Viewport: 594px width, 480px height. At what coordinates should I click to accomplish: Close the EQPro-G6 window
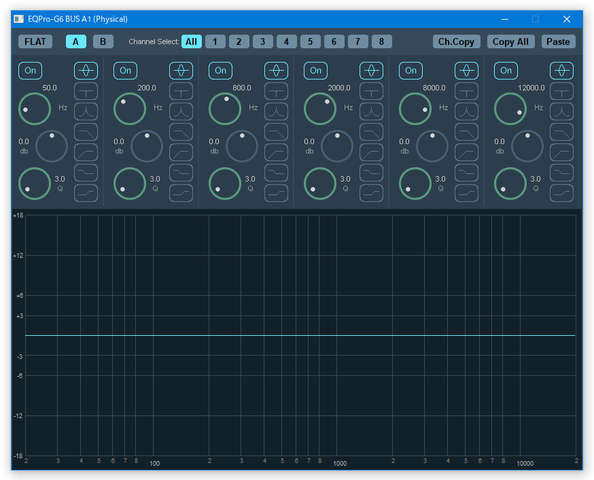point(566,19)
